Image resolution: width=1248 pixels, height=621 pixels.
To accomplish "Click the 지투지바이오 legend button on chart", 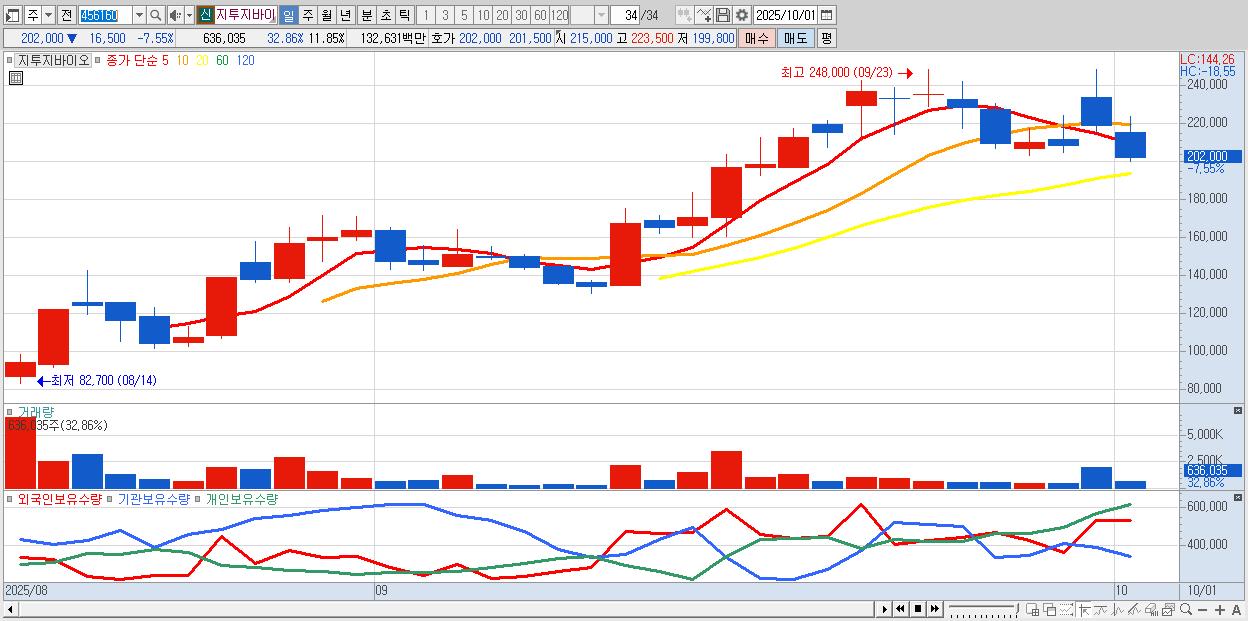I will [x=53, y=60].
